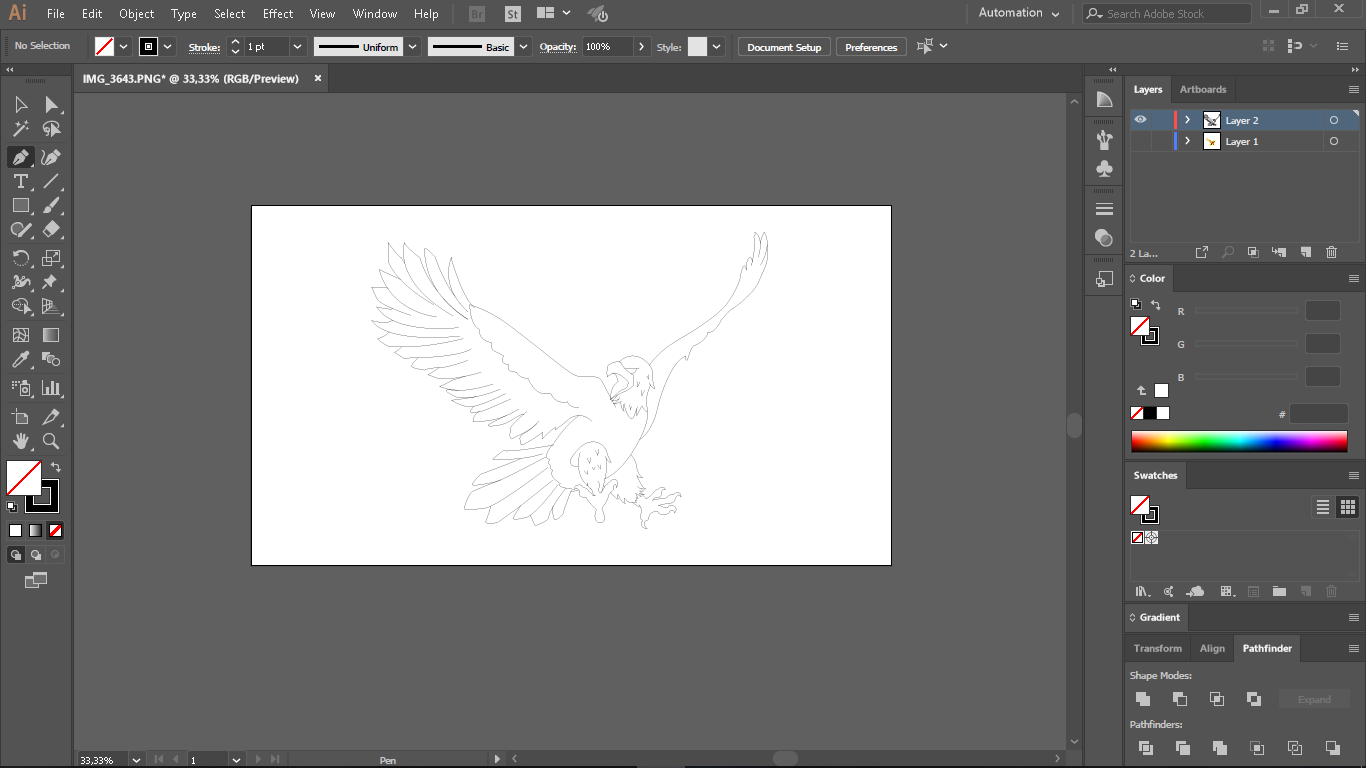
Task: Select the Rotate tool
Action: [20, 258]
